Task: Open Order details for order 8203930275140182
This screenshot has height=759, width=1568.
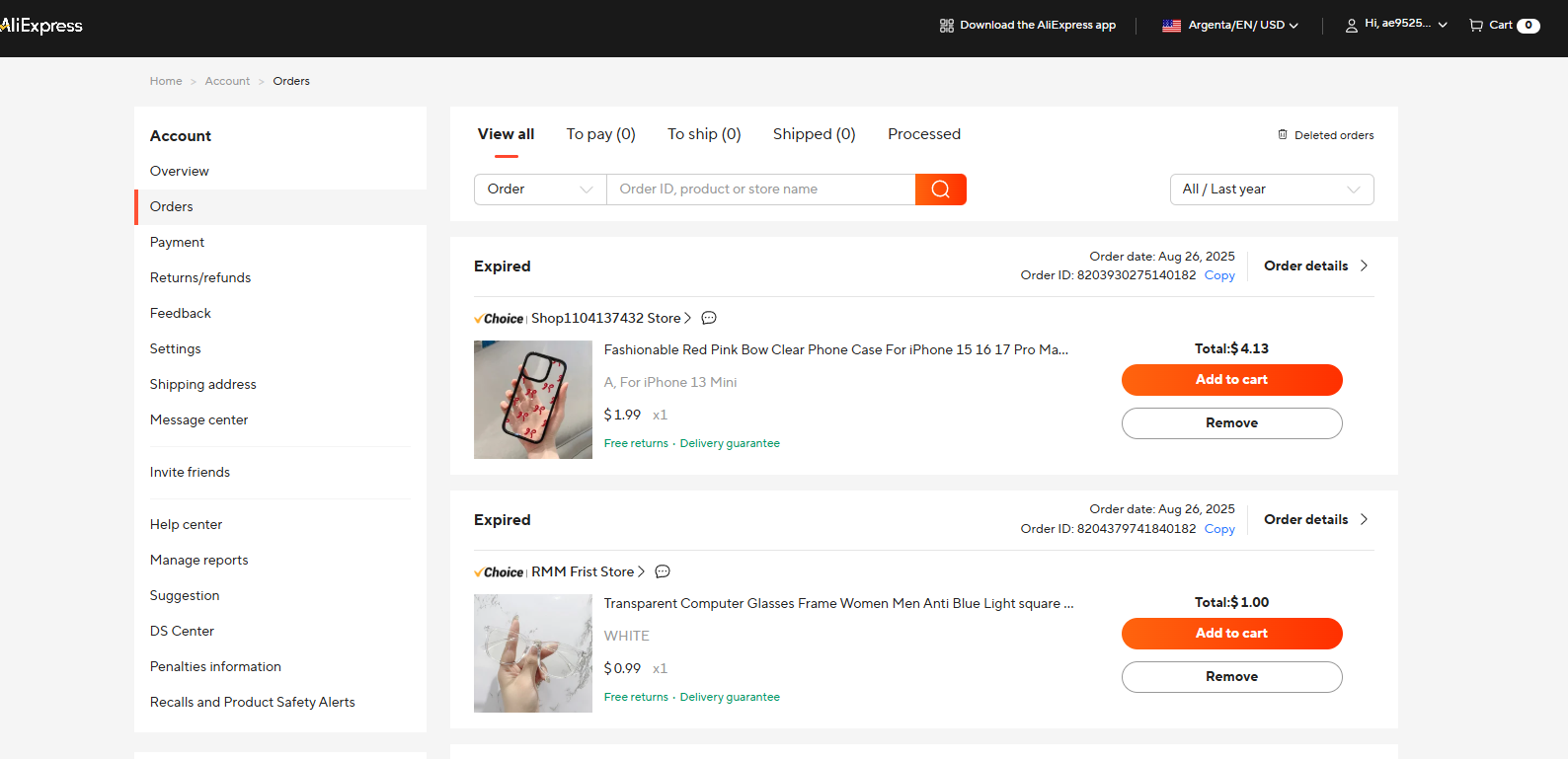Action: tap(1316, 266)
